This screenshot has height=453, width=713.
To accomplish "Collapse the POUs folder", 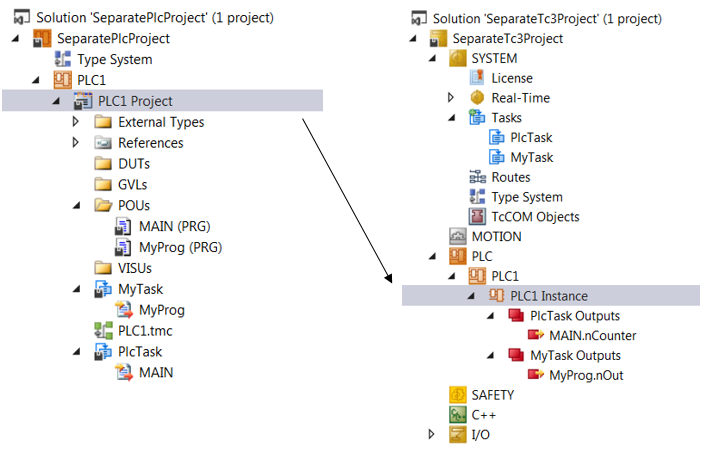I will [76, 206].
